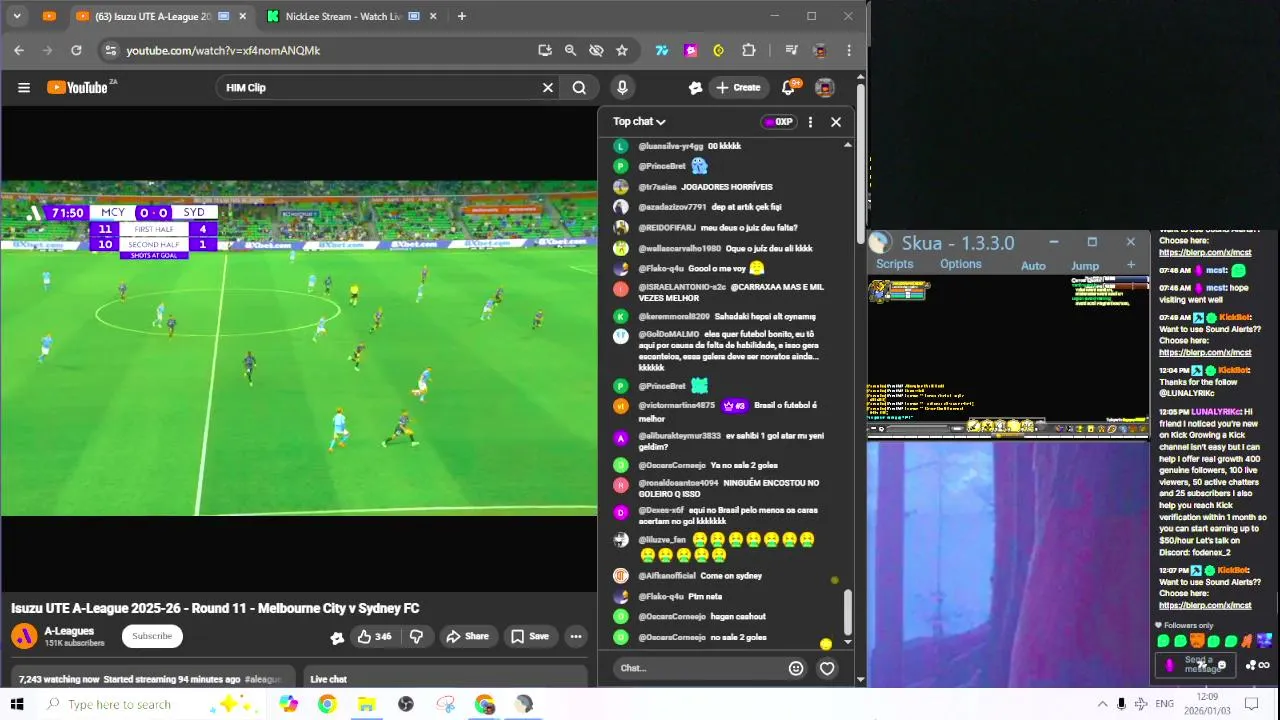This screenshot has height=720, width=1280.
Task: Open the YouTube guide hamburger menu
Action: point(24,88)
